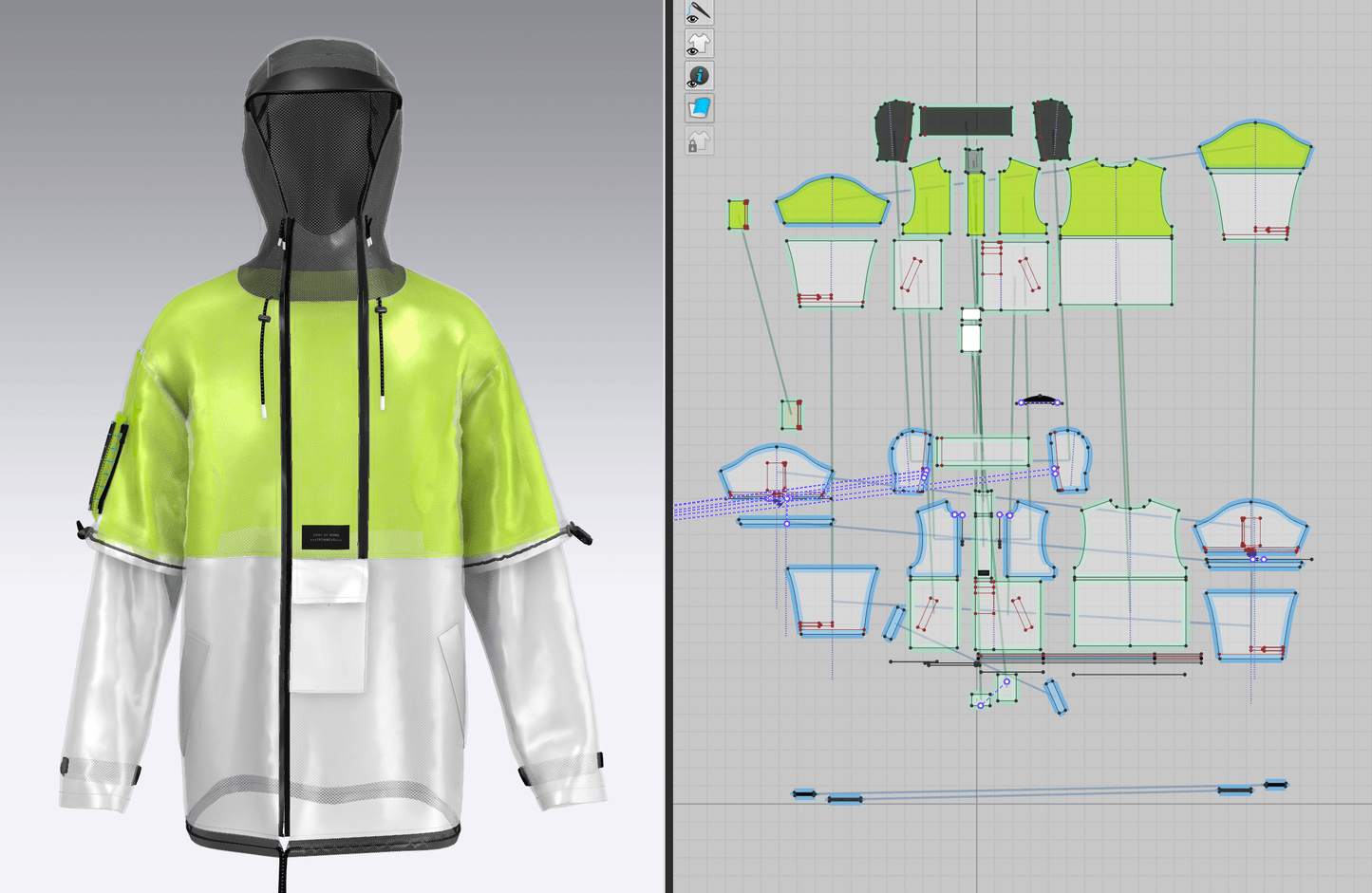Click the locked T-shirt icon
Viewport: 1372px width, 893px height.
pos(699,141)
